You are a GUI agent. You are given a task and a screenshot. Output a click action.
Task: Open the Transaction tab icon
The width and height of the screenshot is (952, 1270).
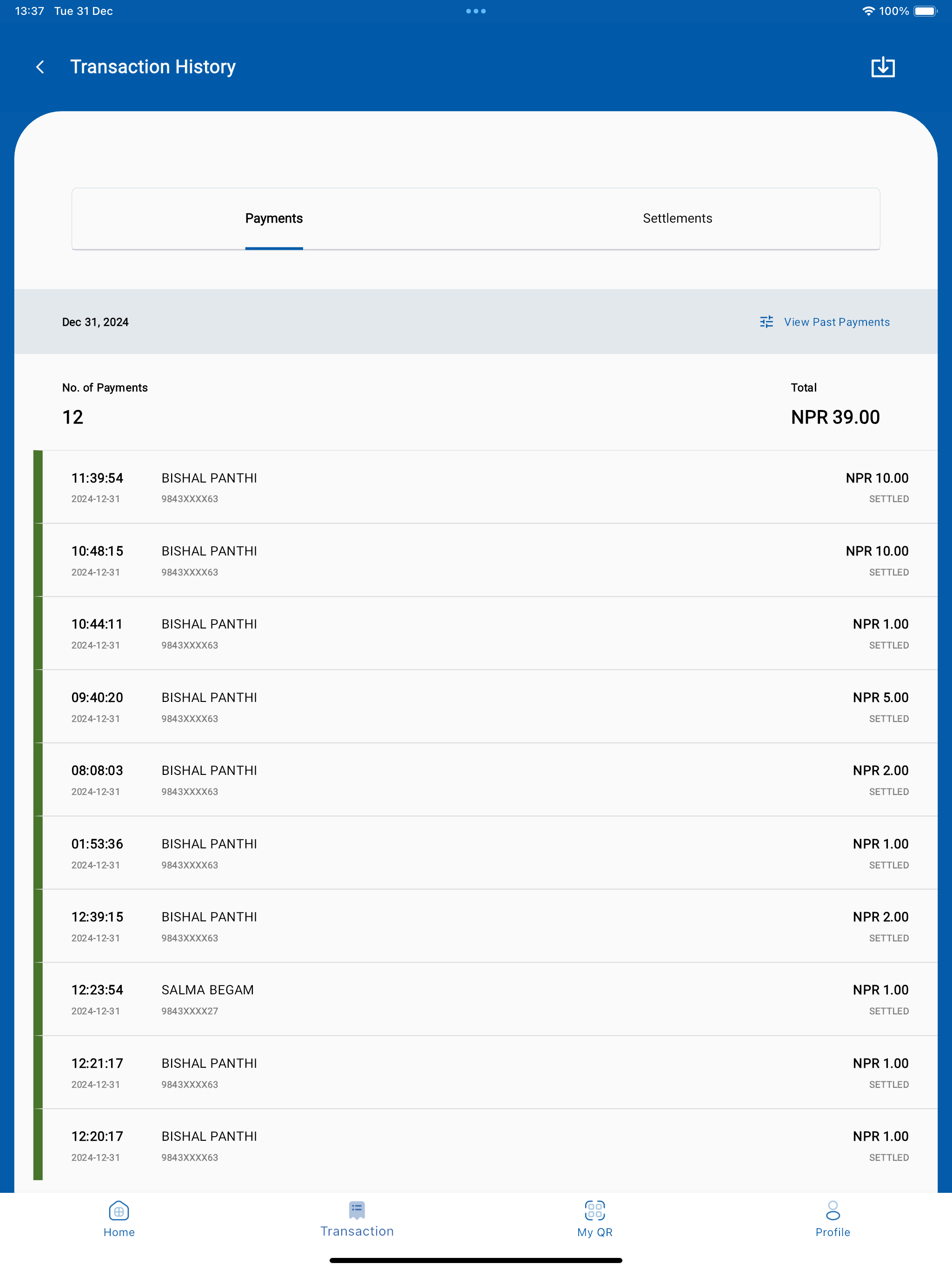pos(357,1210)
